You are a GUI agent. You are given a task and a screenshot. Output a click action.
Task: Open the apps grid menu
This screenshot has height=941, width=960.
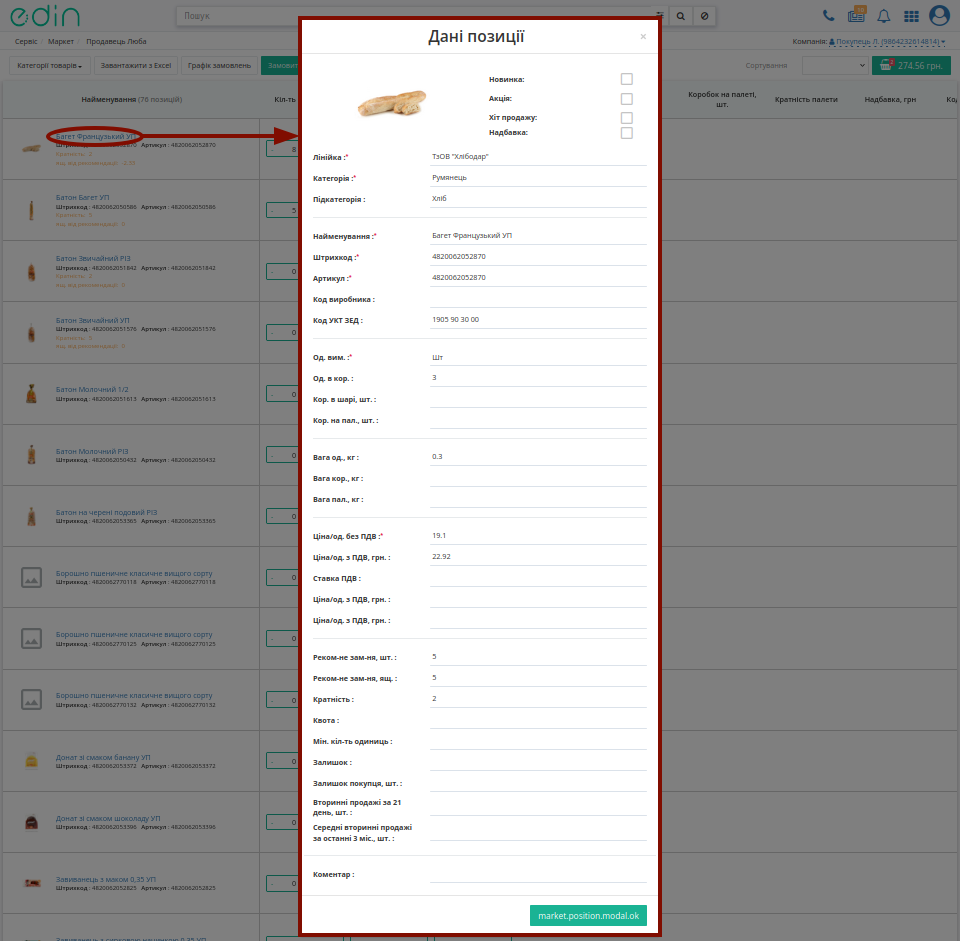[911, 17]
